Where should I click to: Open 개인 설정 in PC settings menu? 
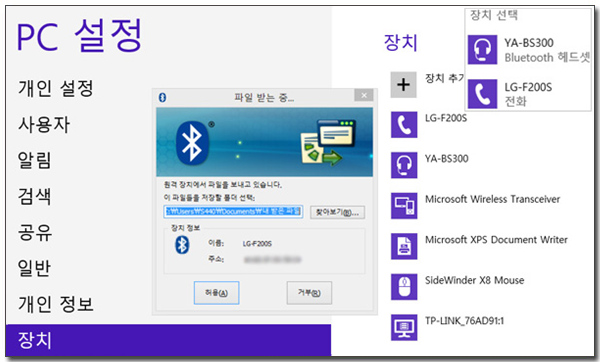(x=56, y=88)
